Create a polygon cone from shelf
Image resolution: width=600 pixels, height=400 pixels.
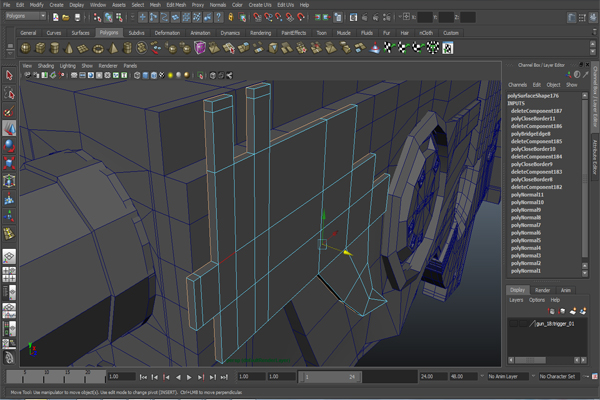69,48
